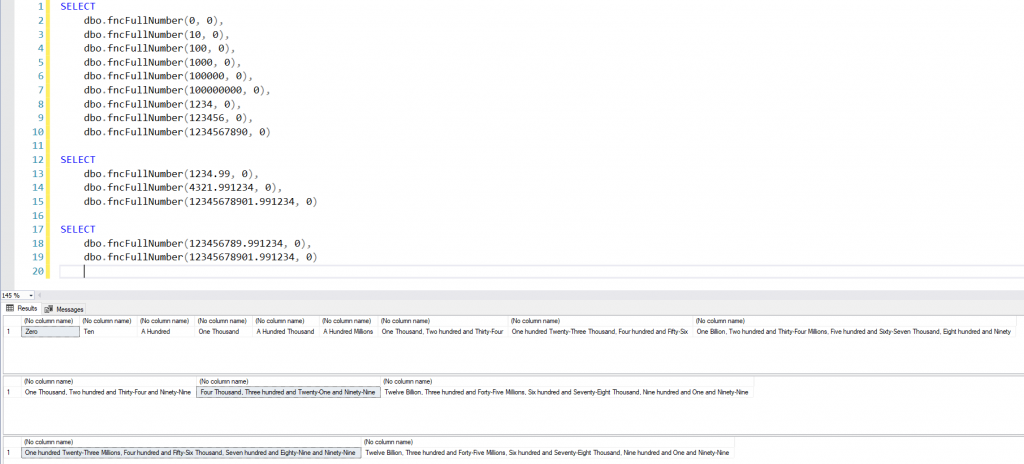Select the Results tab

point(22,308)
